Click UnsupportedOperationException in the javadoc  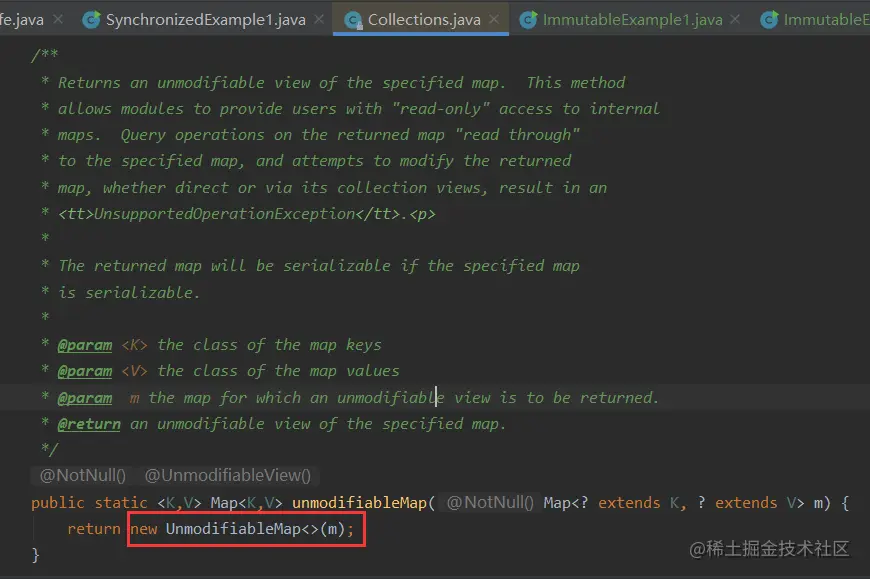pyautogui.click(x=225, y=214)
